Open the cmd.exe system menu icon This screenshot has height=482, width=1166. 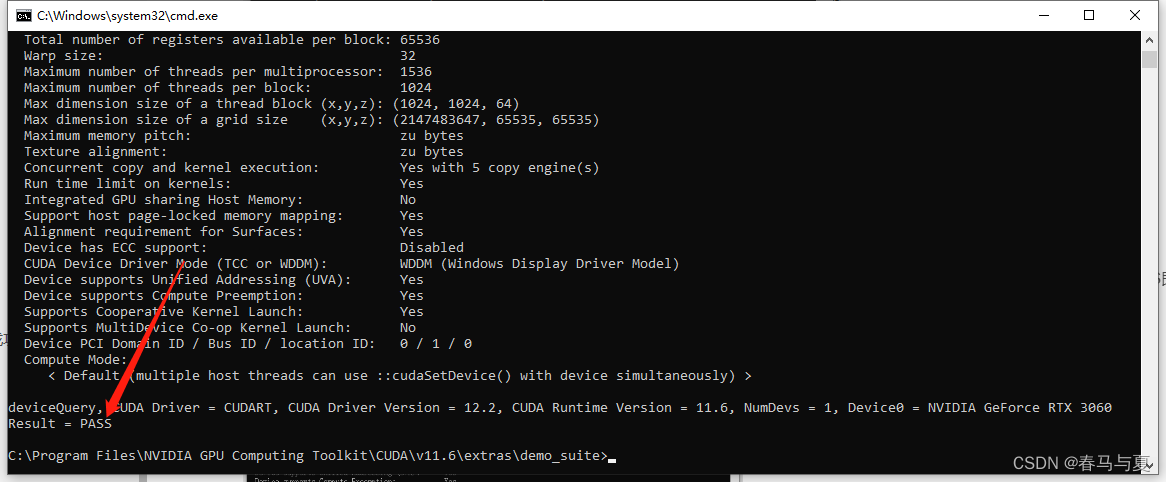[23, 16]
